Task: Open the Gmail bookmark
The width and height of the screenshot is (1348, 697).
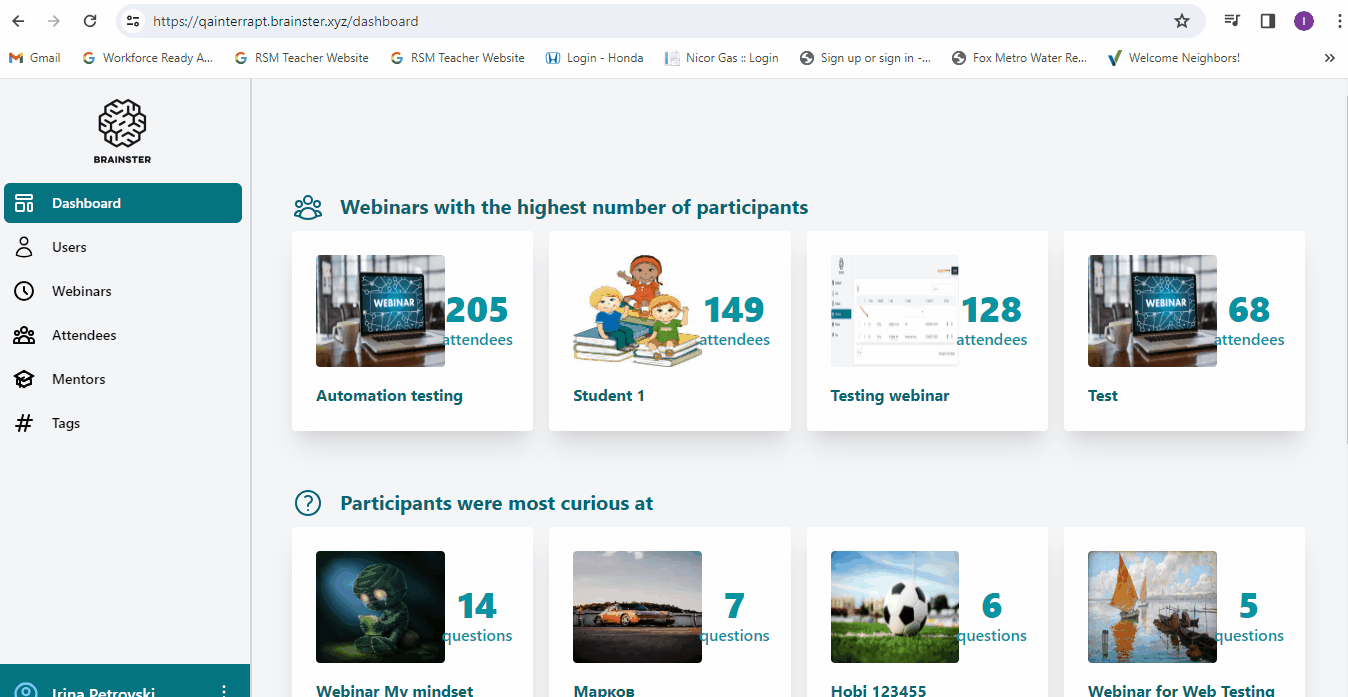Action: [x=35, y=58]
